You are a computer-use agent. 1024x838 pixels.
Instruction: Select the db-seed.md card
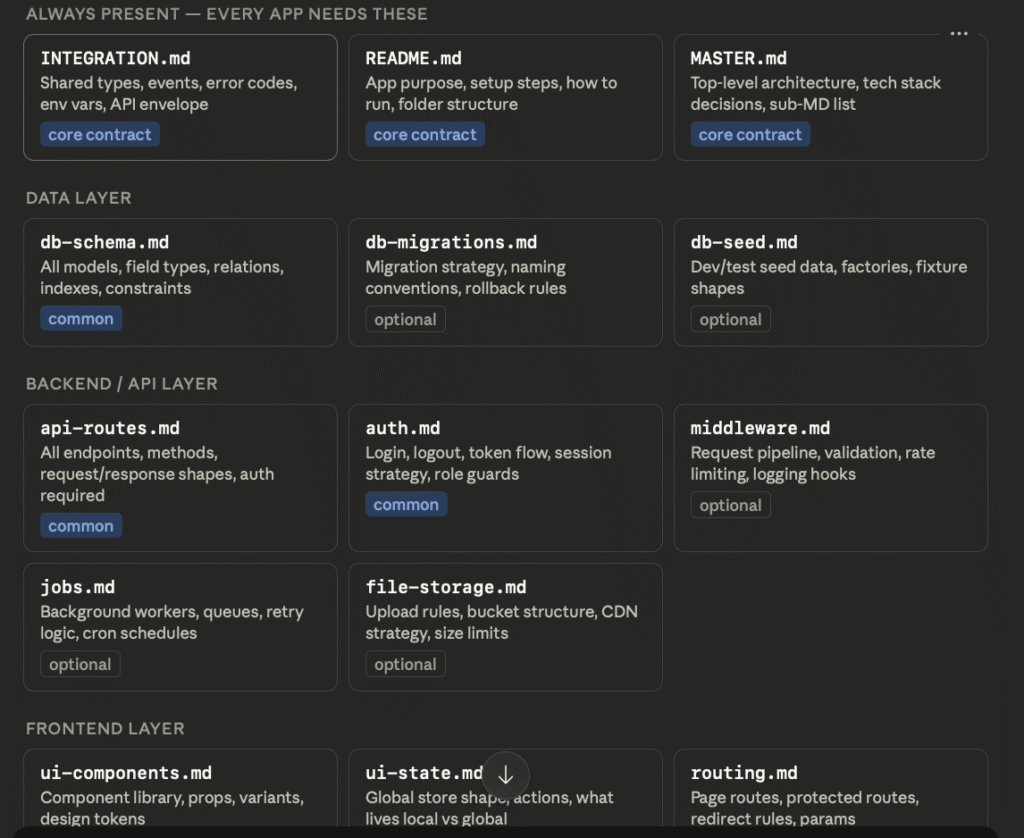pos(830,282)
